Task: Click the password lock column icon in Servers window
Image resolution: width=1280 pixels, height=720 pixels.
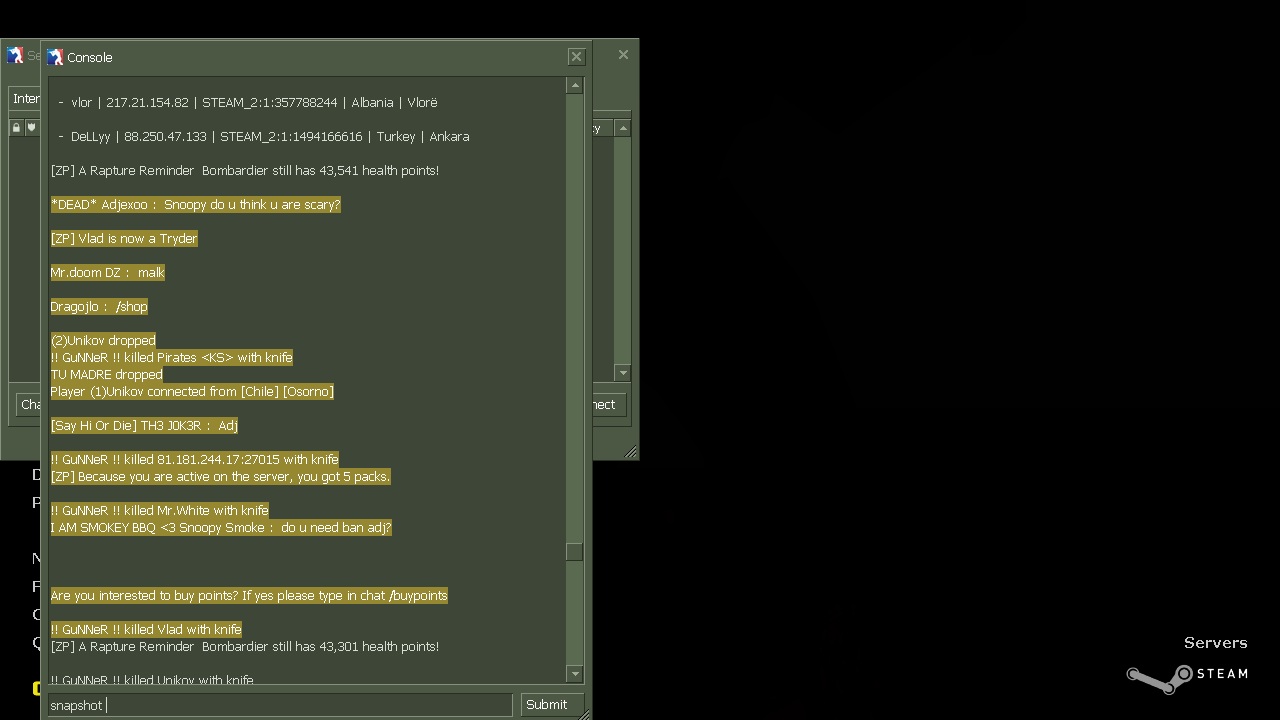Action: [16, 127]
